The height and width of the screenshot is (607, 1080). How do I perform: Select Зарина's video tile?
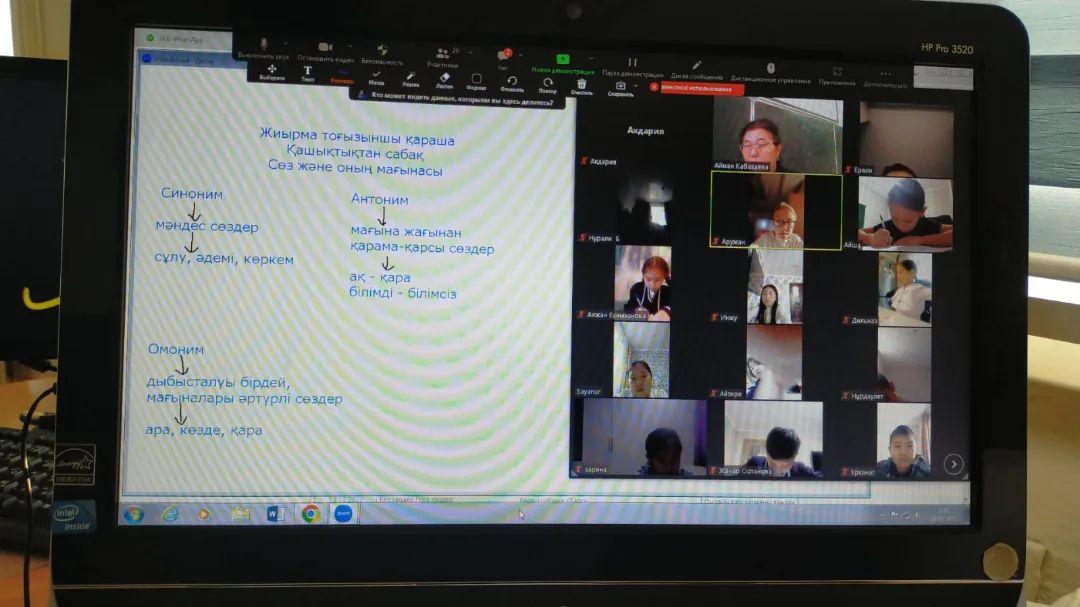(x=640, y=439)
